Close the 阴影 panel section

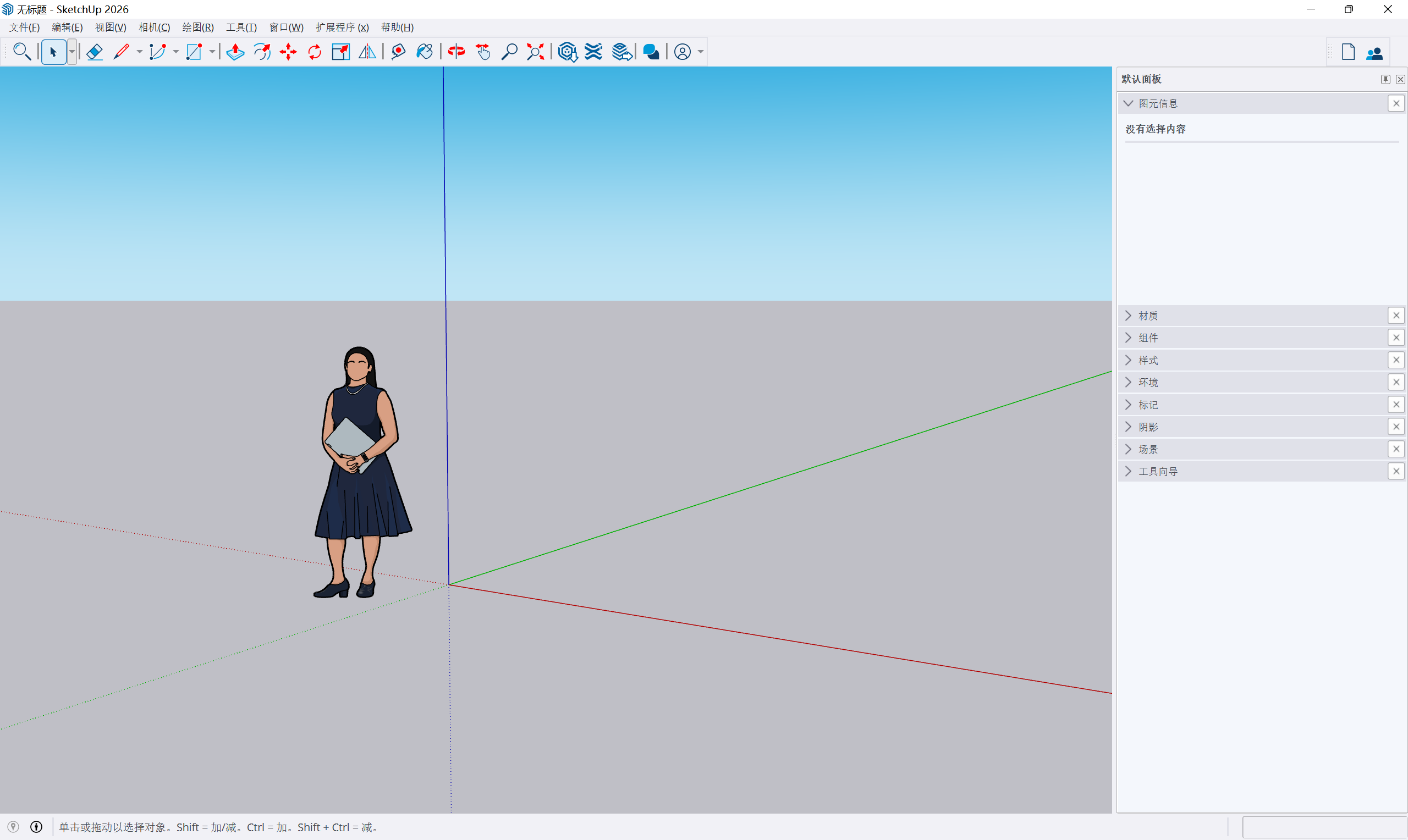1395,427
